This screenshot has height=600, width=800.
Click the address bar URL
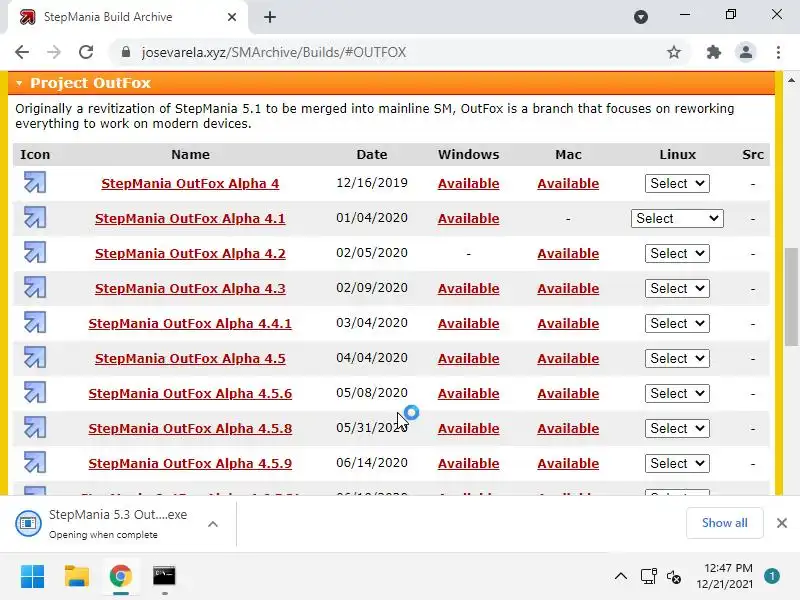[274, 52]
